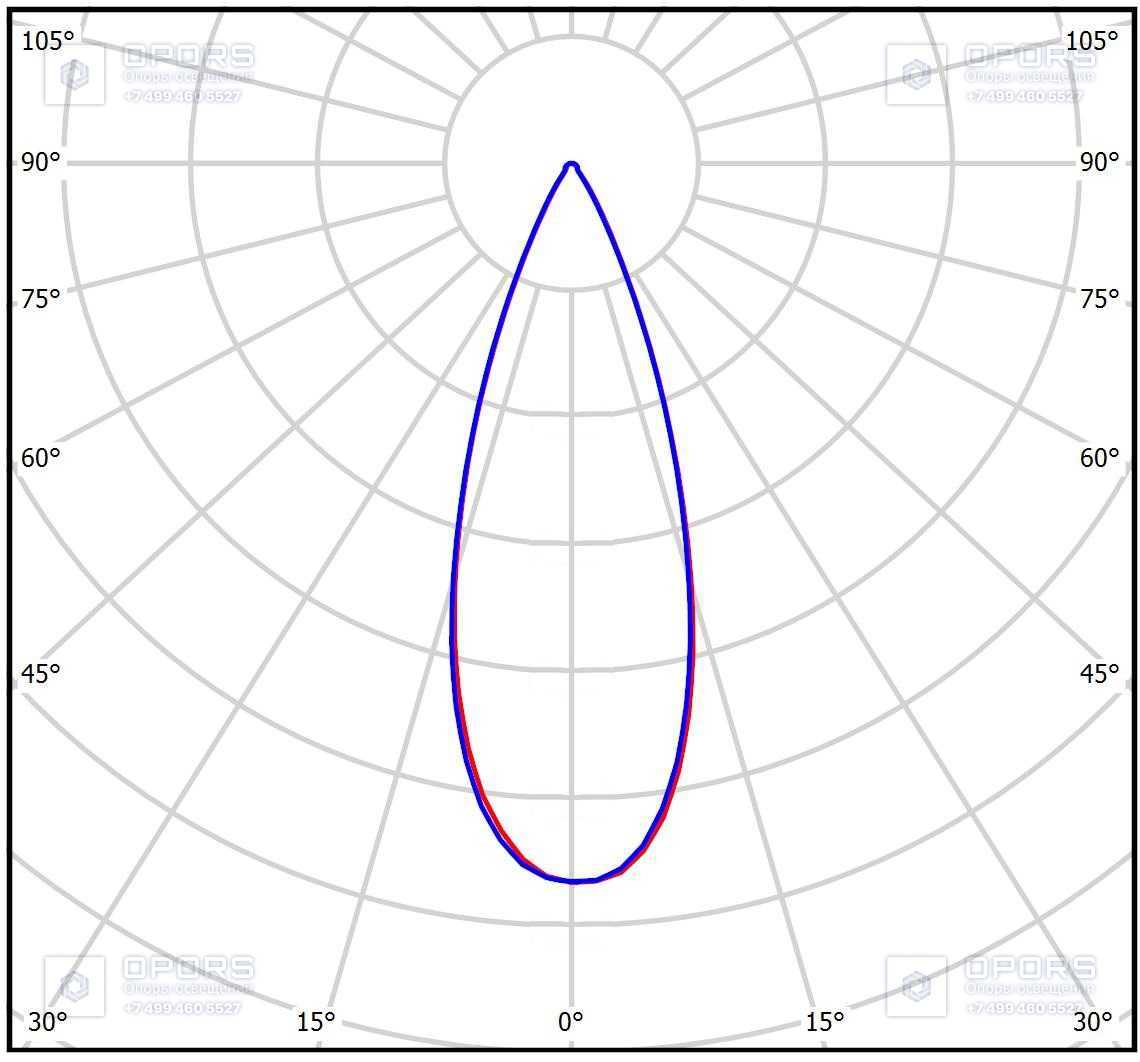
Task: Click the right 75° axis label
Action: coord(1099,299)
